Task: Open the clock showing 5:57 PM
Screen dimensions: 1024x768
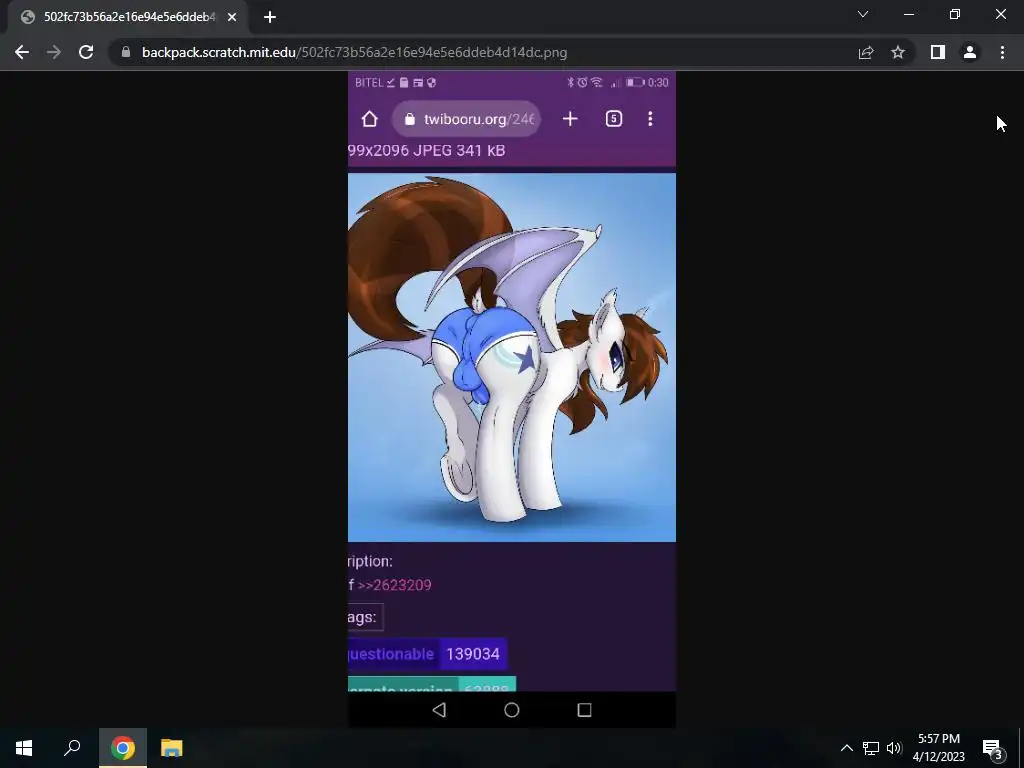Action: 938,748
